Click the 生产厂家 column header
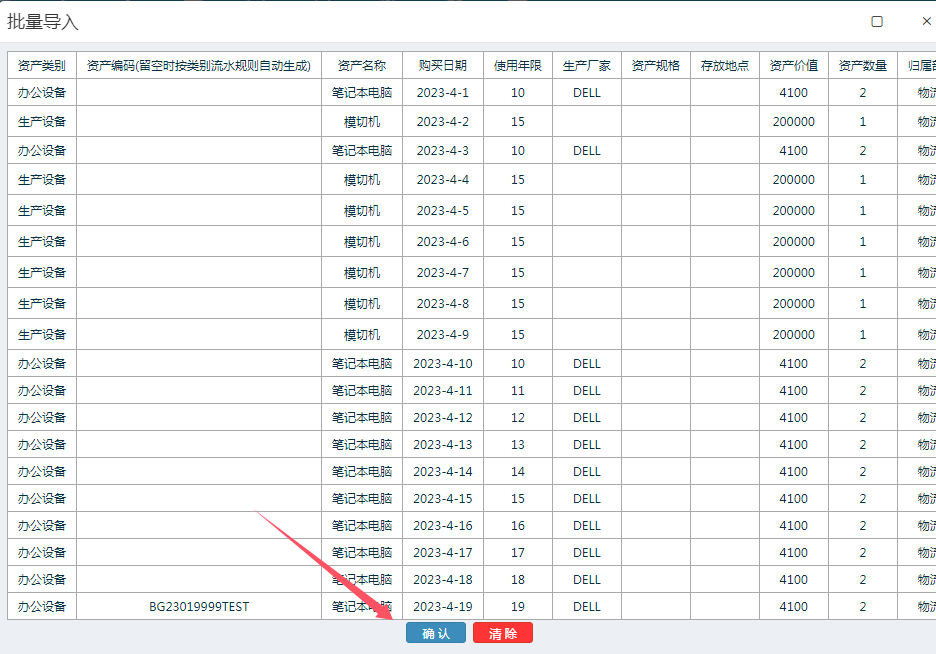Viewport: 936px width, 654px height. click(587, 66)
